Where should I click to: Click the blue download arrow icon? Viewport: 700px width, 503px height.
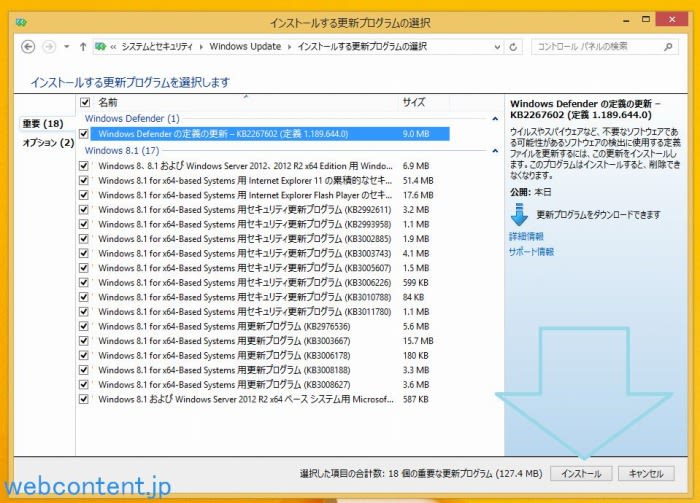[x=519, y=214]
